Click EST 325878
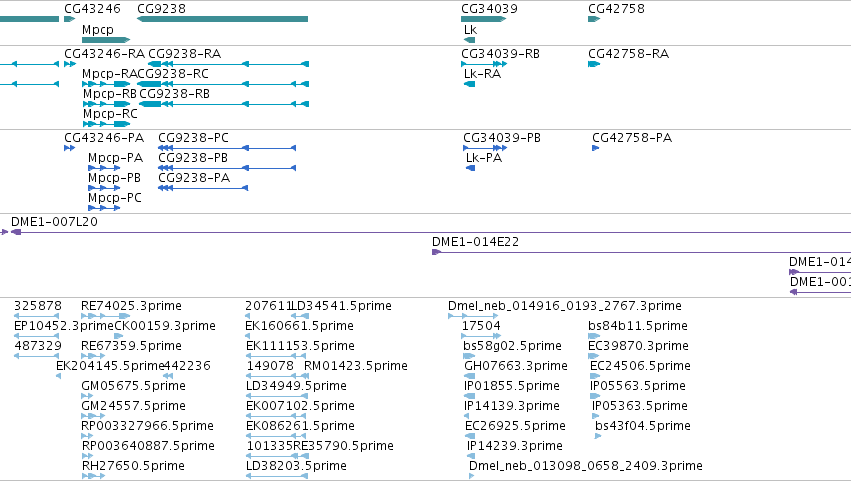 38,306
